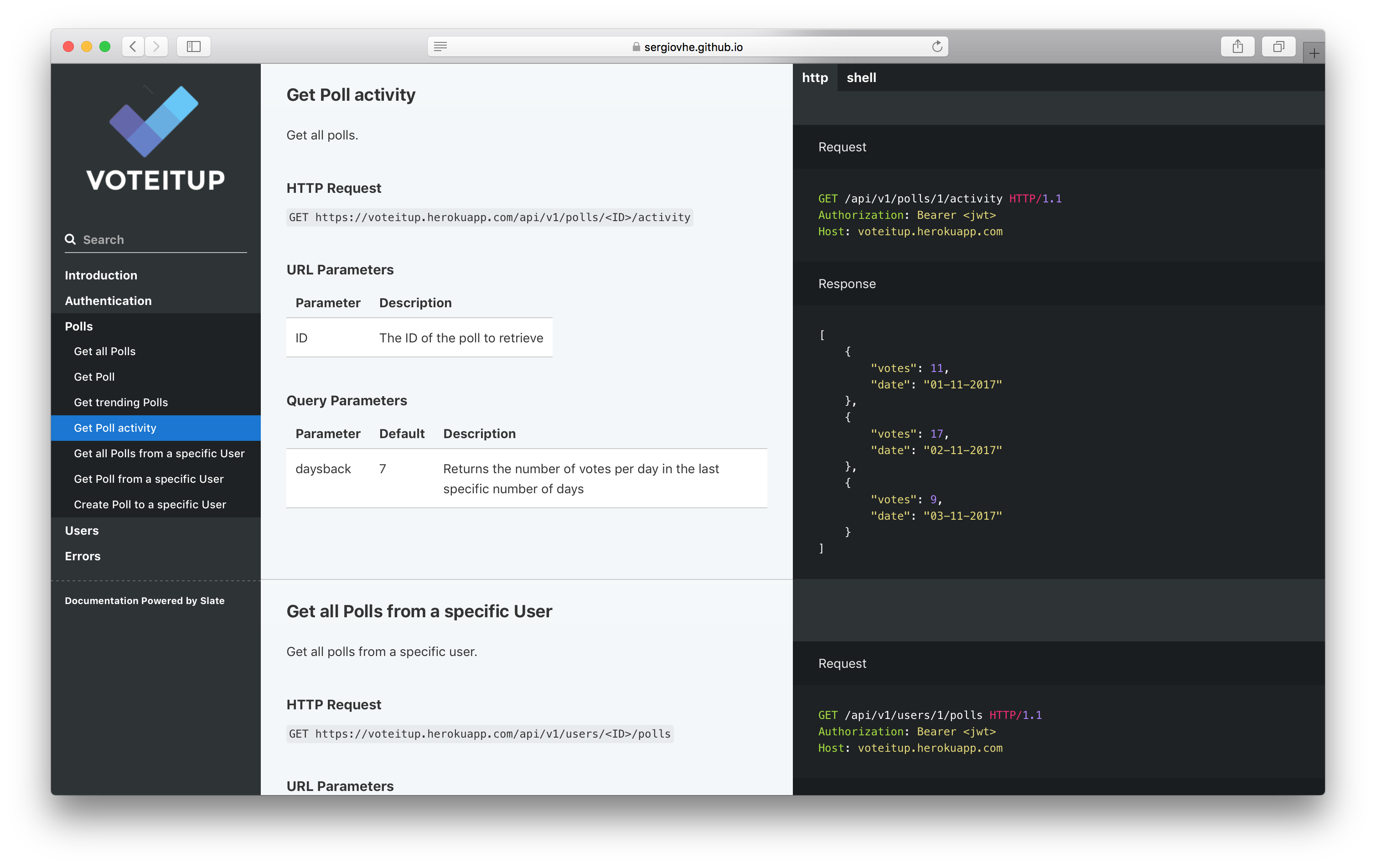Click the Reader view icon in address bar

point(440,46)
